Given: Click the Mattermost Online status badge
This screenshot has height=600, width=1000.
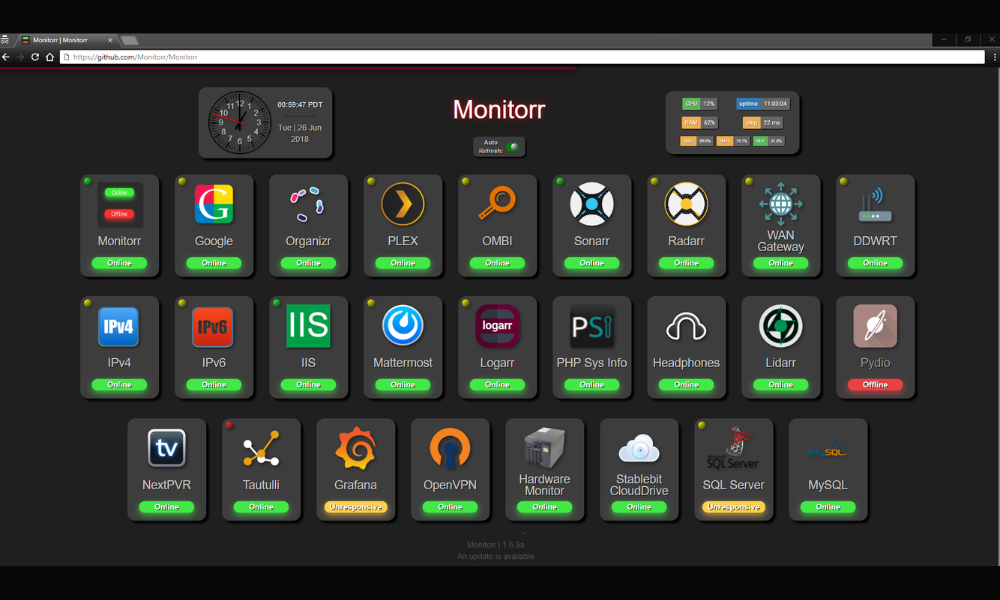Looking at the screenshot, I should pos(402,384).
